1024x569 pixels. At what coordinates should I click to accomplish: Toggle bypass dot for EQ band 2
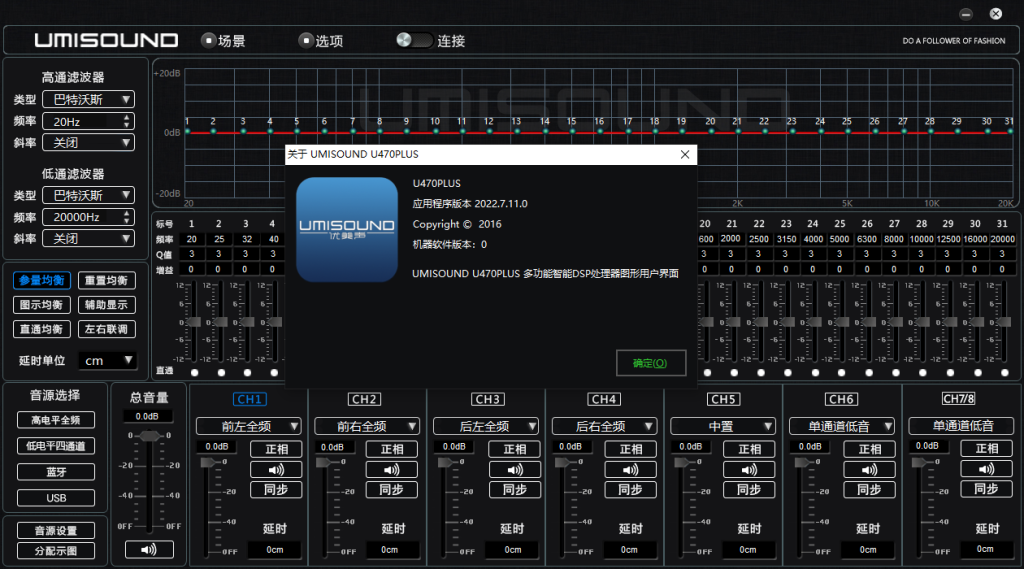[x=221, y=372]
